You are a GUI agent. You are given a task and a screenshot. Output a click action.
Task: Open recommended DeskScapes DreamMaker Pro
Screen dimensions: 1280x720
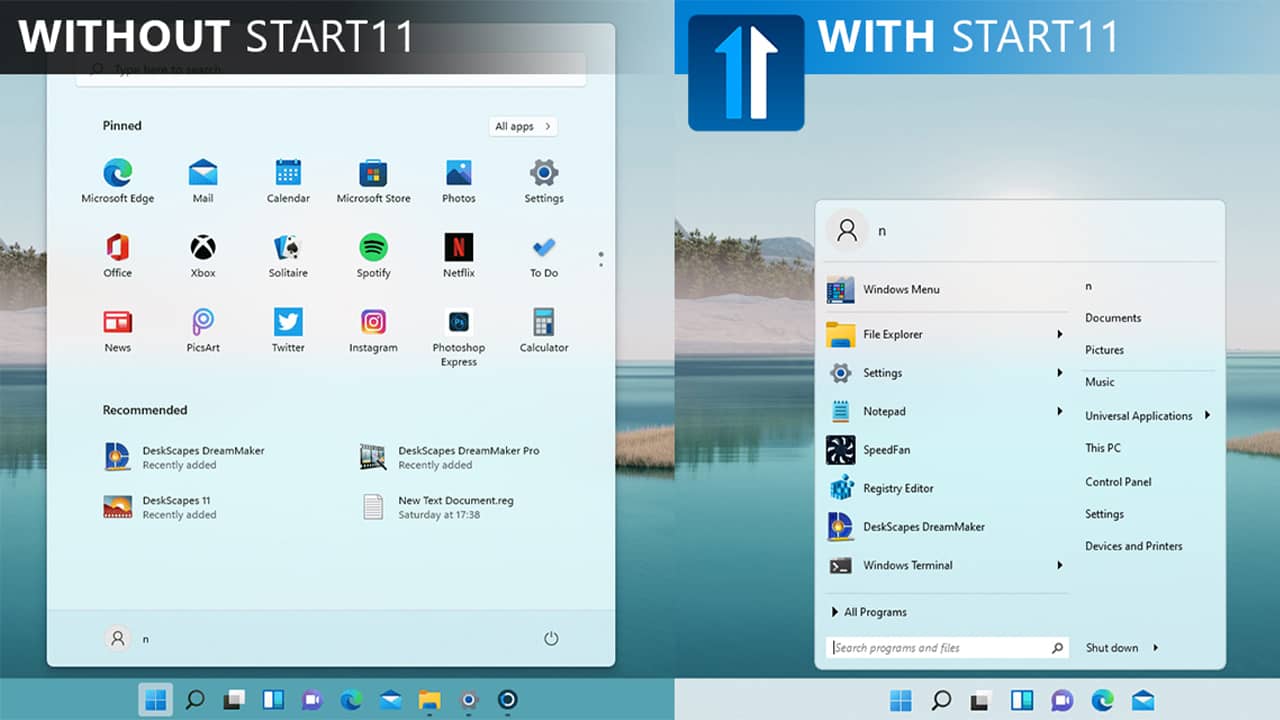pos(450,457)
